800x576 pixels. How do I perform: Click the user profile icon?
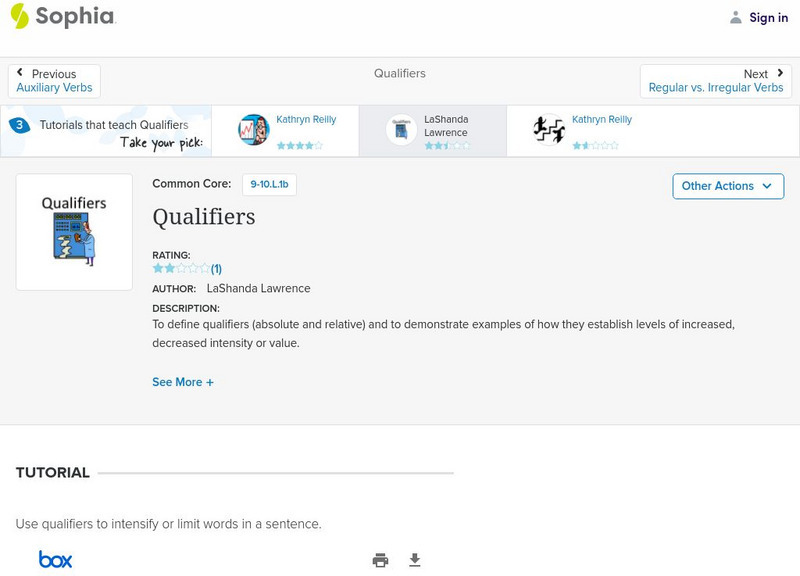click(x=736, y=17)
